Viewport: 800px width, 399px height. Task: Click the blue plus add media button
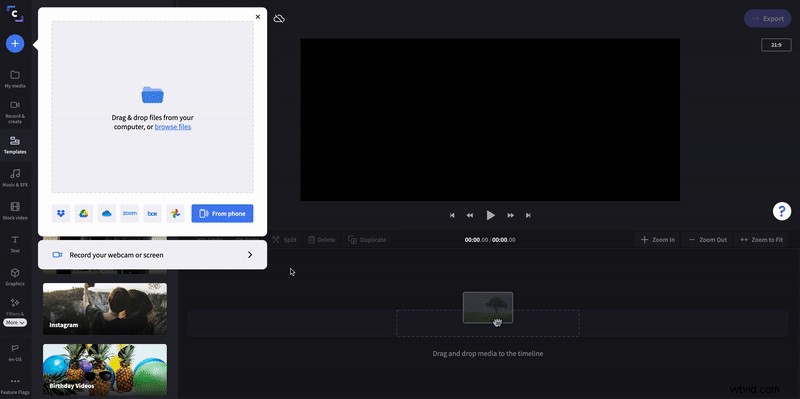pos(15,44)
